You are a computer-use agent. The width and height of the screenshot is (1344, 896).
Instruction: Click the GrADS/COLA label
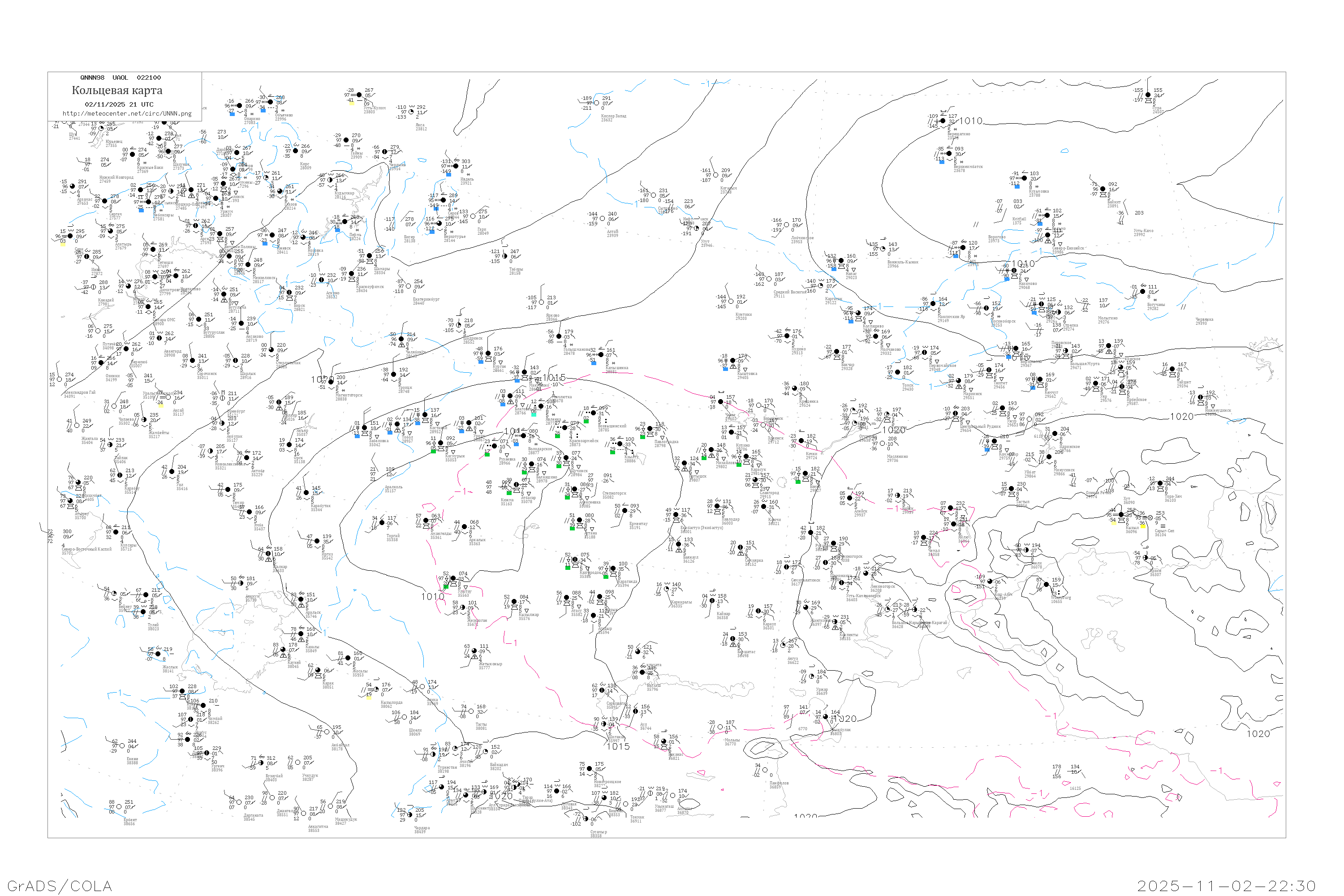[60, 886]
